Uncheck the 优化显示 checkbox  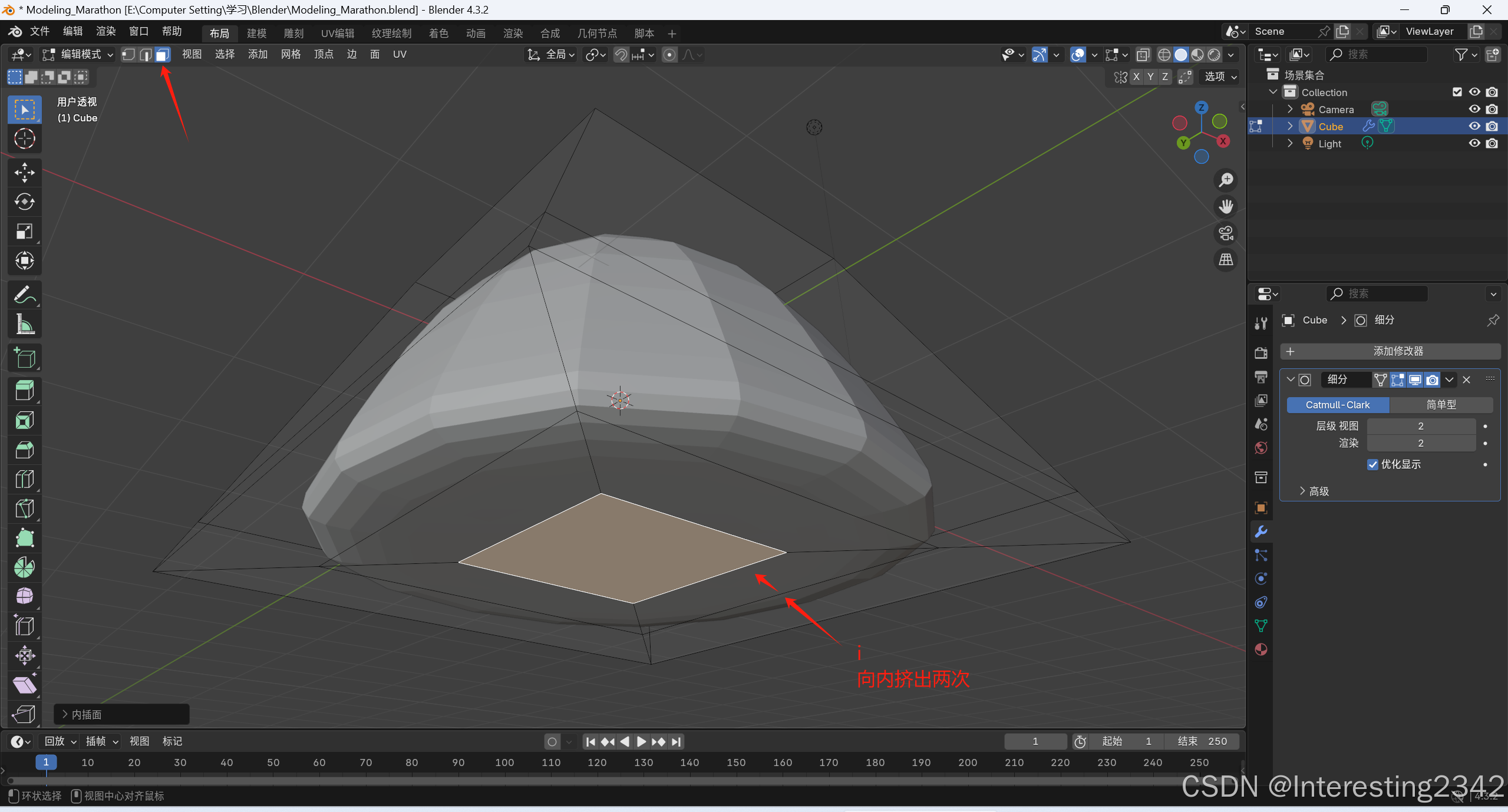(x=1372, y=464)
